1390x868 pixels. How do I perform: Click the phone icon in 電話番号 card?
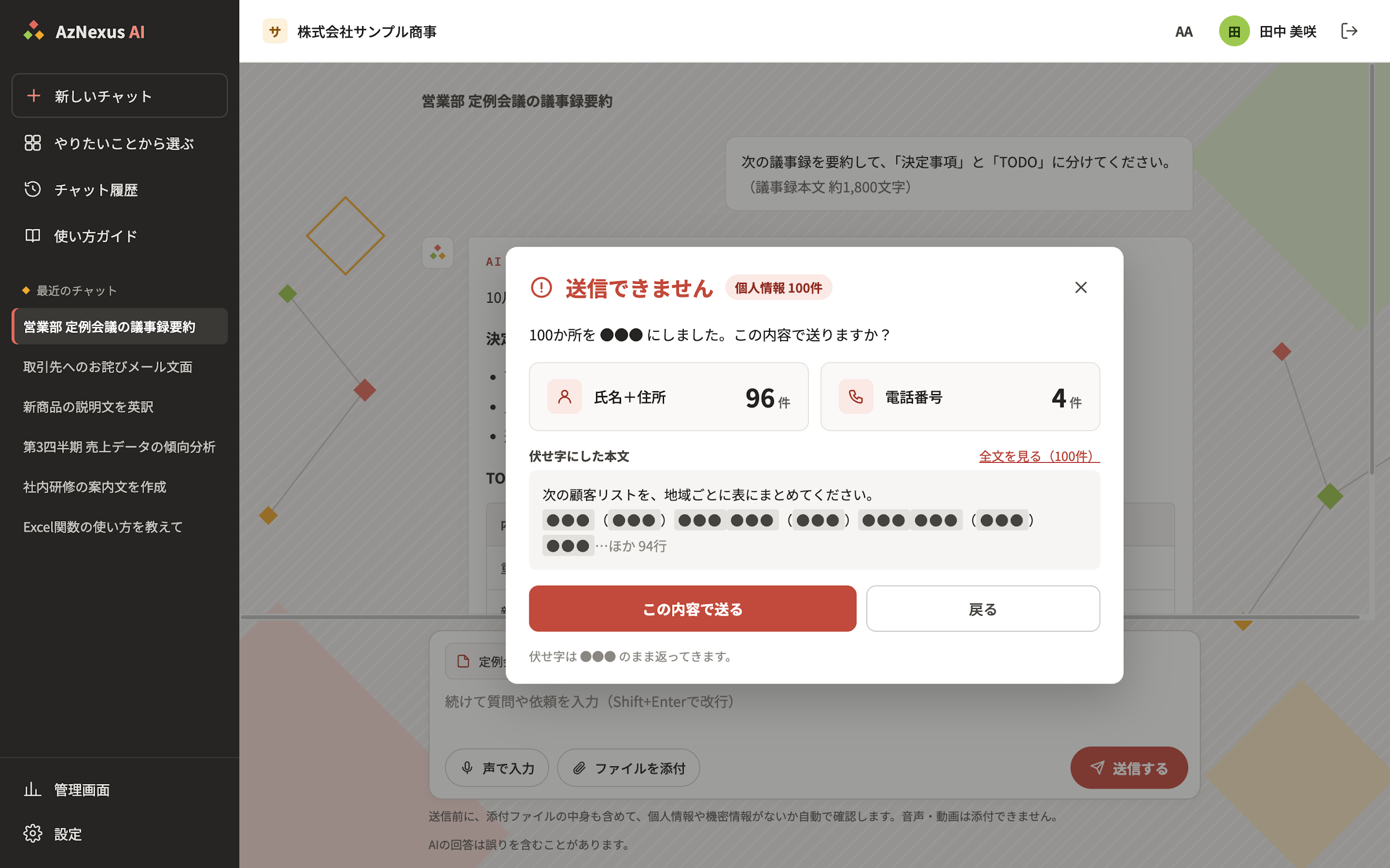tap(856, 396)
